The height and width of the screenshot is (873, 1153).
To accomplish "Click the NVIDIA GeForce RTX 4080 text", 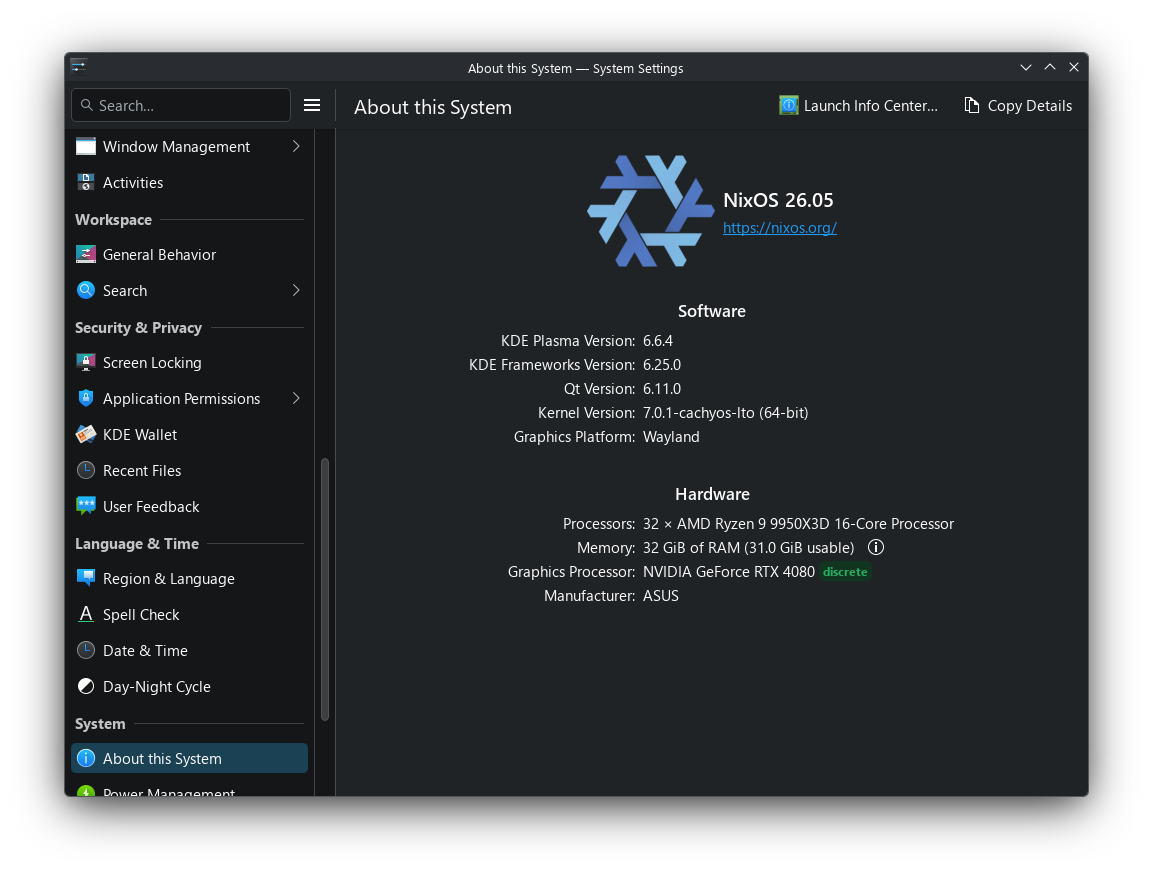I will [729, 571].
